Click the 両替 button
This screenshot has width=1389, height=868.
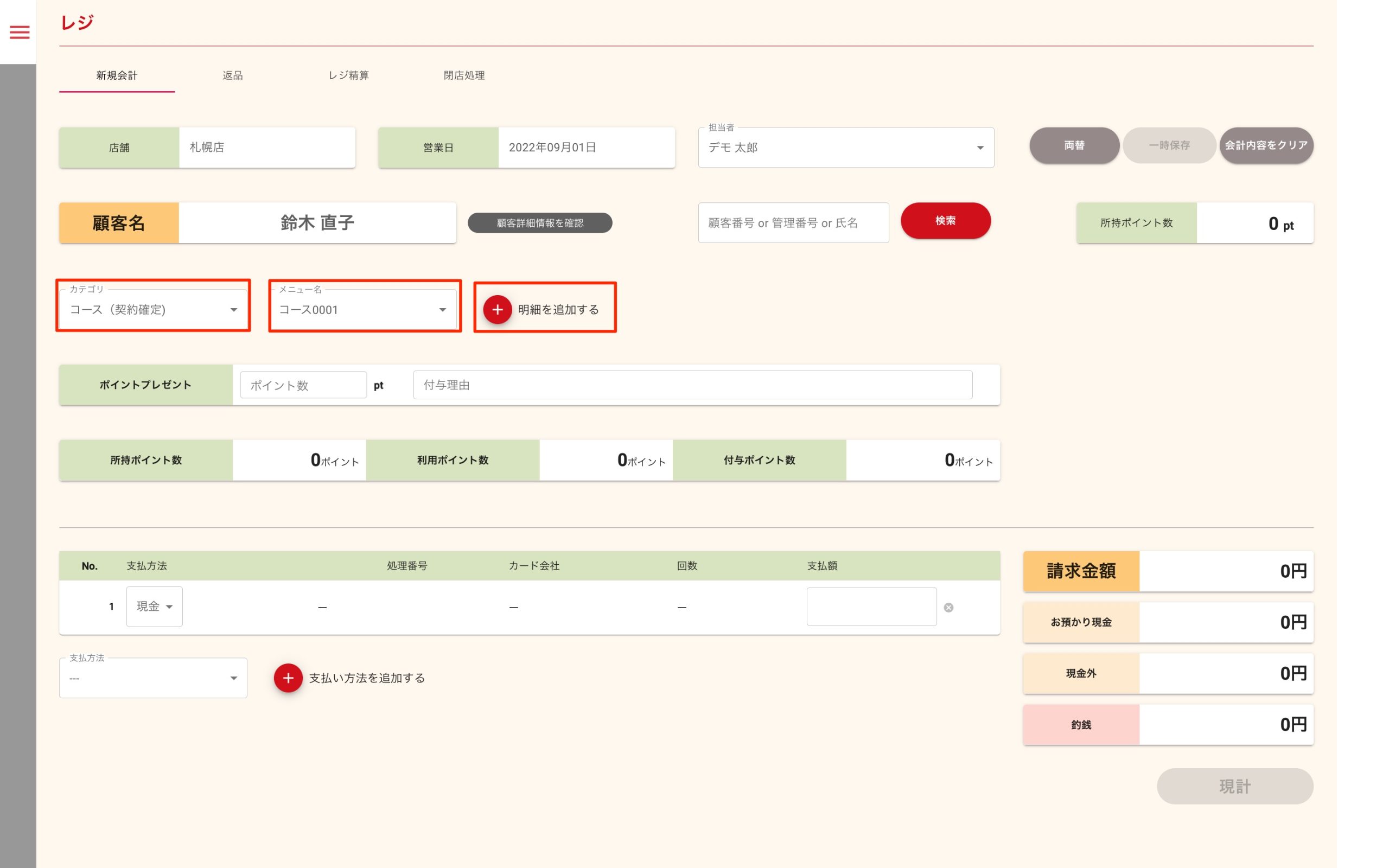(x=1074, y=145)
